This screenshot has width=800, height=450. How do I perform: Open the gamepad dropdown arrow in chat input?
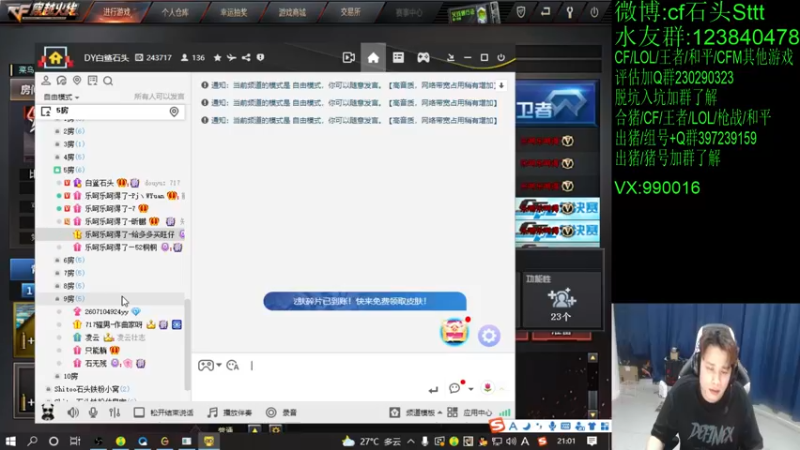219,365
